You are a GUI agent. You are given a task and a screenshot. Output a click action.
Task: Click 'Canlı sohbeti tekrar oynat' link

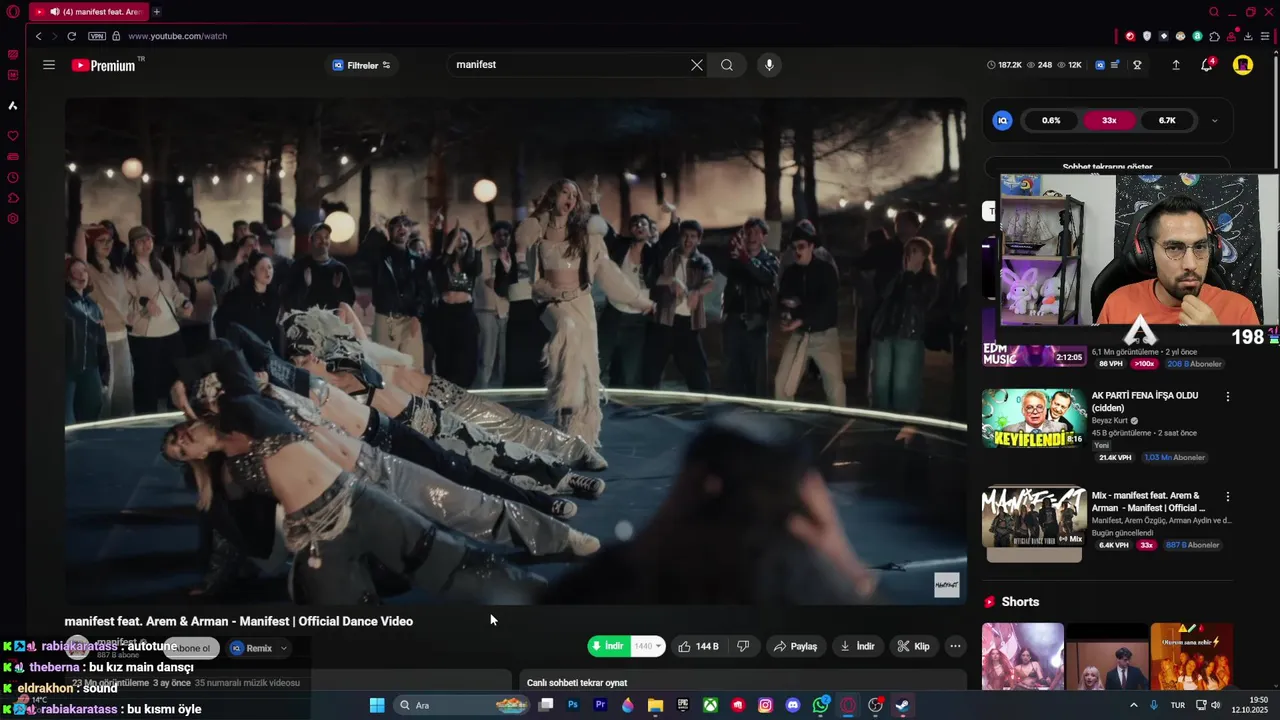click(x=577, y=683)
